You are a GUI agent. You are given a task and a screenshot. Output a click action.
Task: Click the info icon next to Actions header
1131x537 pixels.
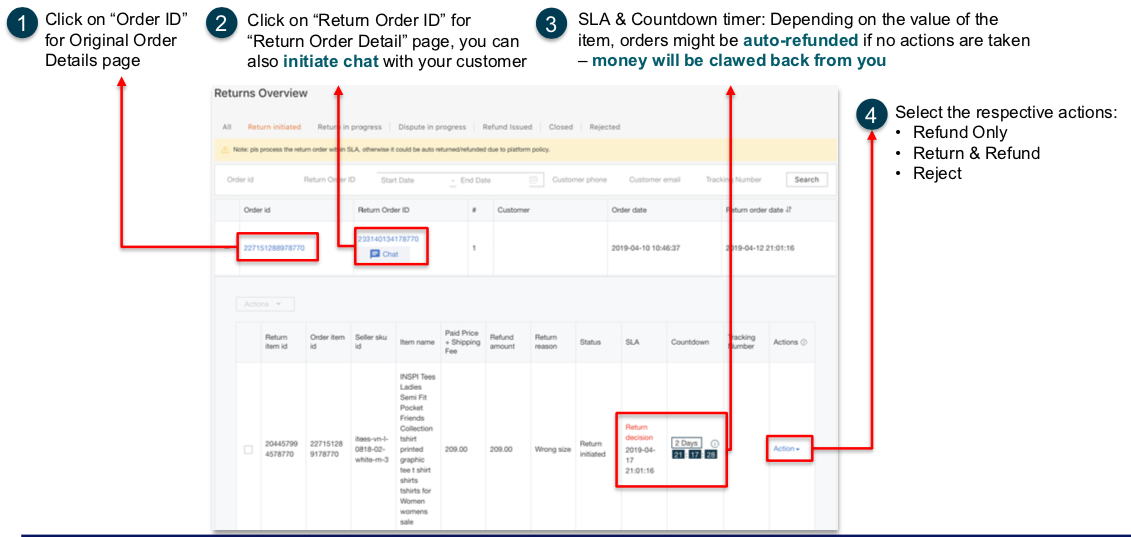point(804,342)
